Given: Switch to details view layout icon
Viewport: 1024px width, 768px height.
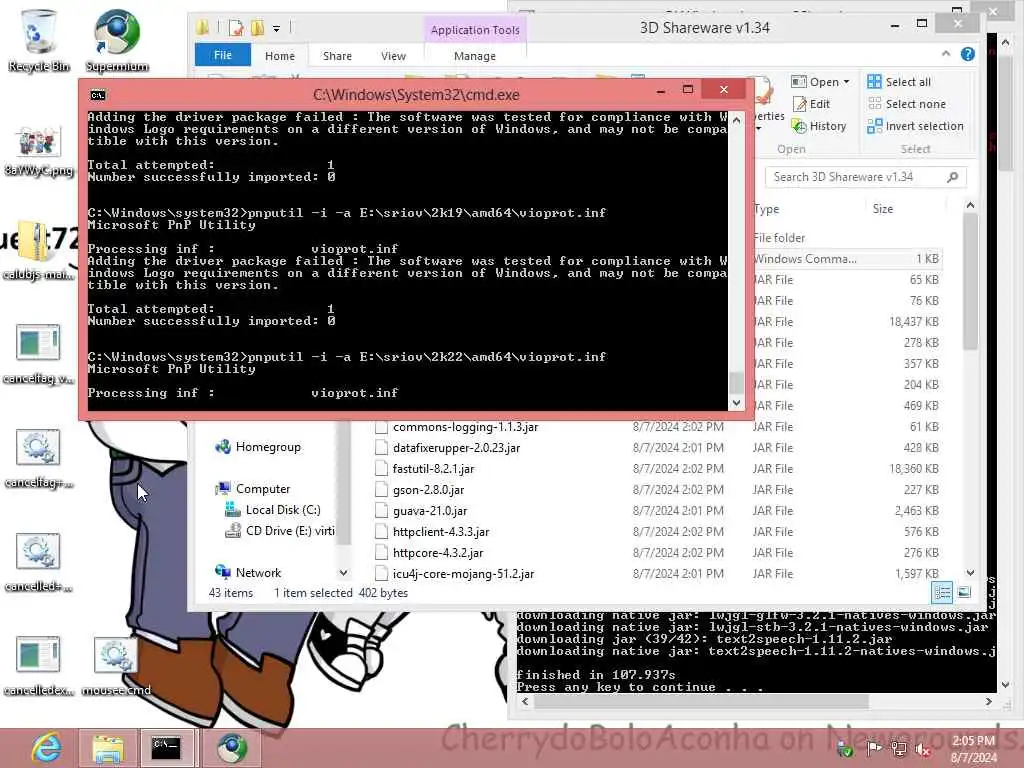Looking at the screenshot, I should coord(942,592).
